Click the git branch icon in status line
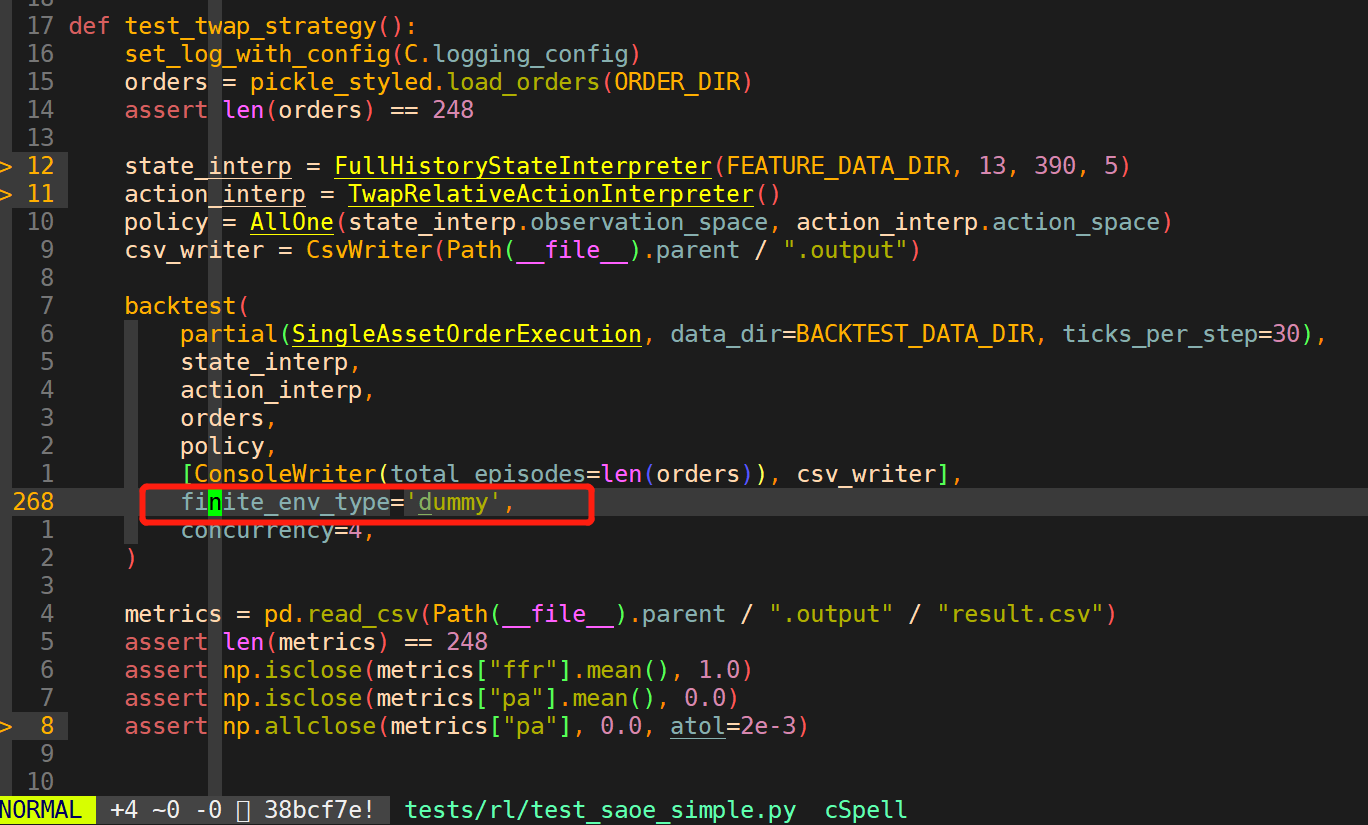The image size is (1368, 825). click(243, 810)
